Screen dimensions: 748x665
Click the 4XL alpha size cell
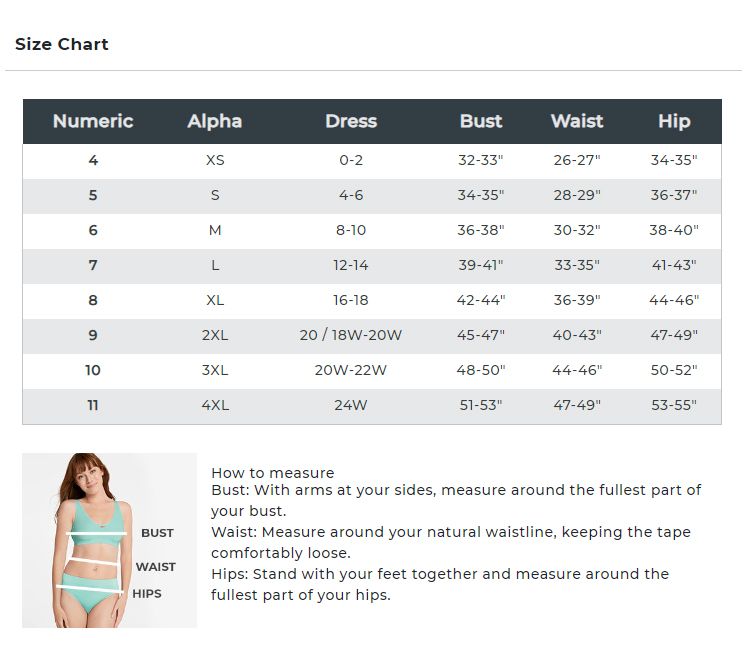[x=215, y=405]
